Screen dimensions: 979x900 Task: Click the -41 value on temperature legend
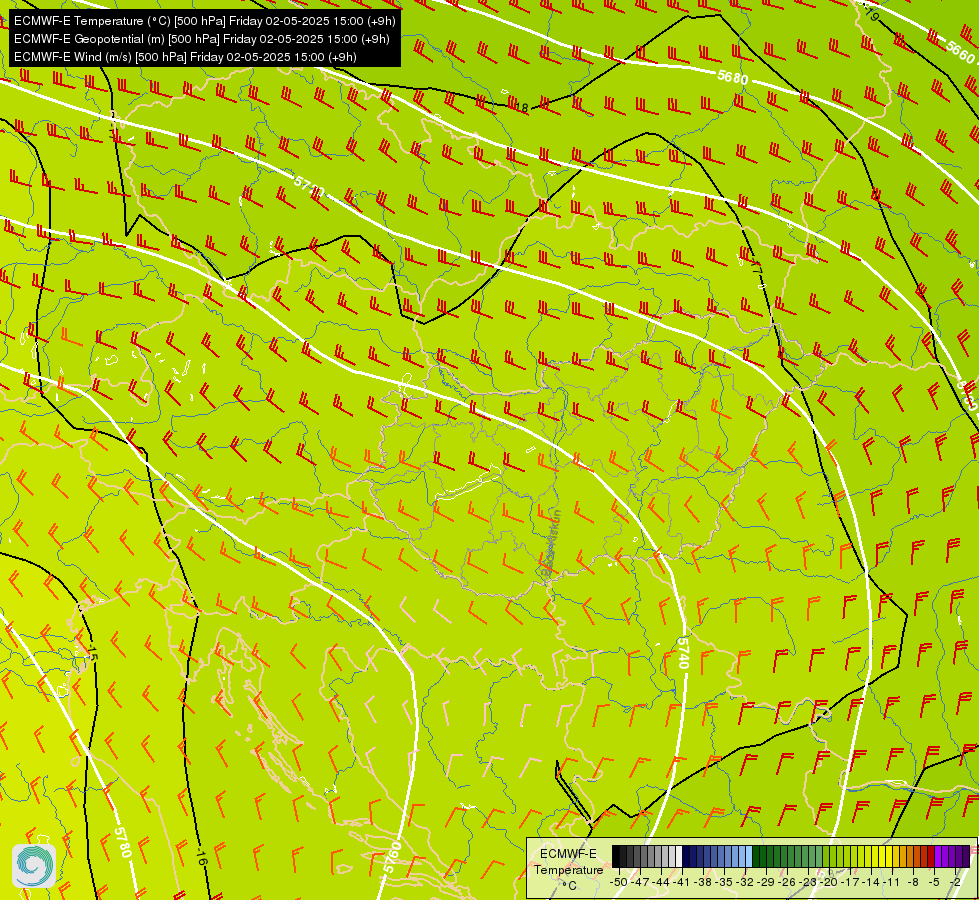[x=682, y=882]
